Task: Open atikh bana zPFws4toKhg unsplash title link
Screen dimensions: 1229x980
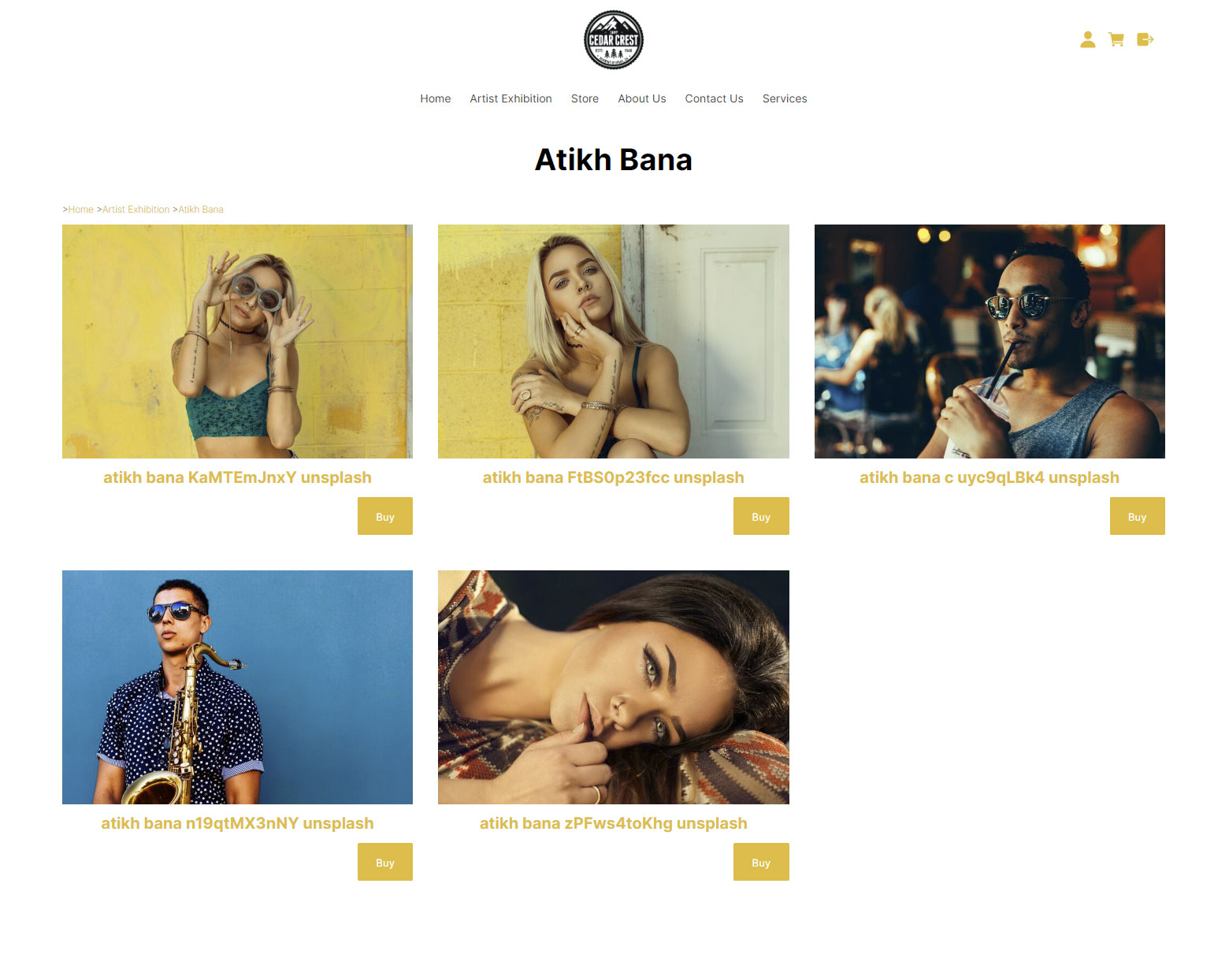Action: tap(614, 823)
